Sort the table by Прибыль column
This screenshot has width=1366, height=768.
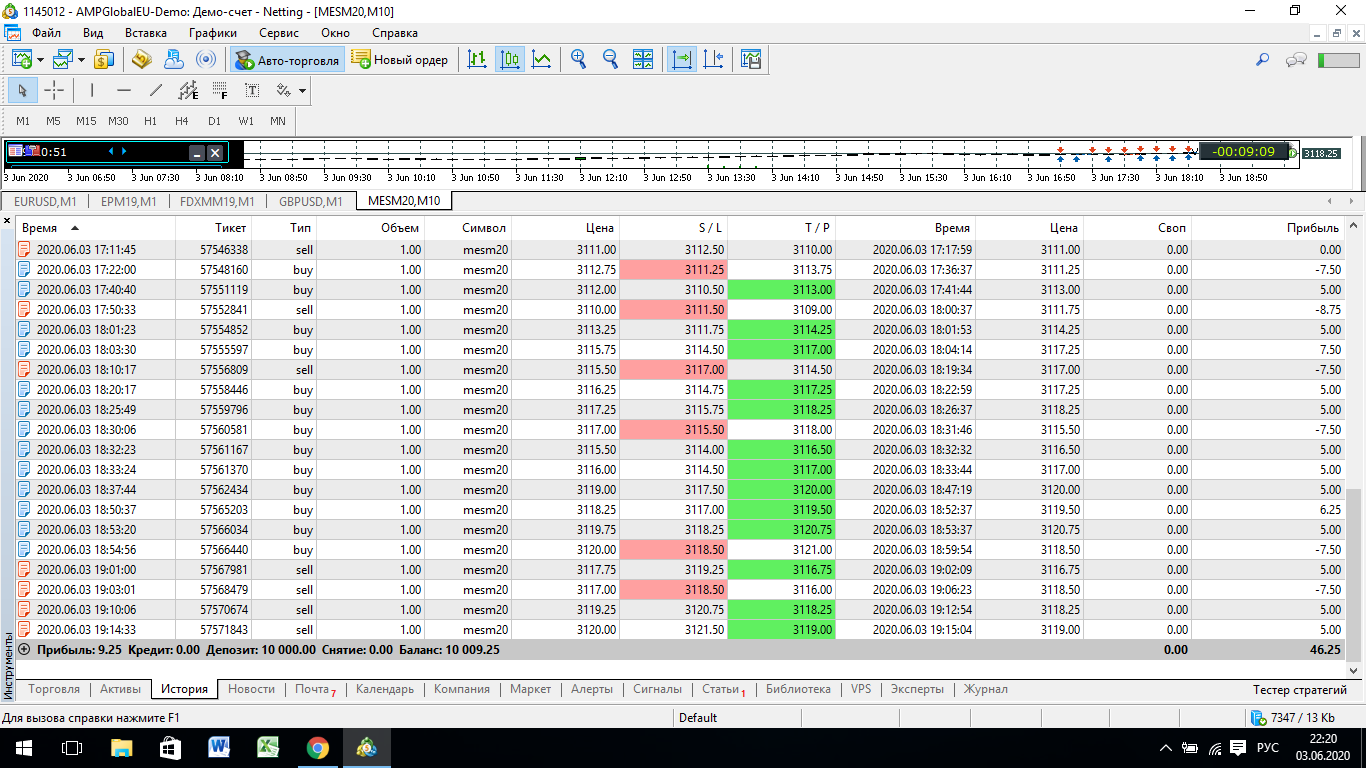(x=1268, y=228)
